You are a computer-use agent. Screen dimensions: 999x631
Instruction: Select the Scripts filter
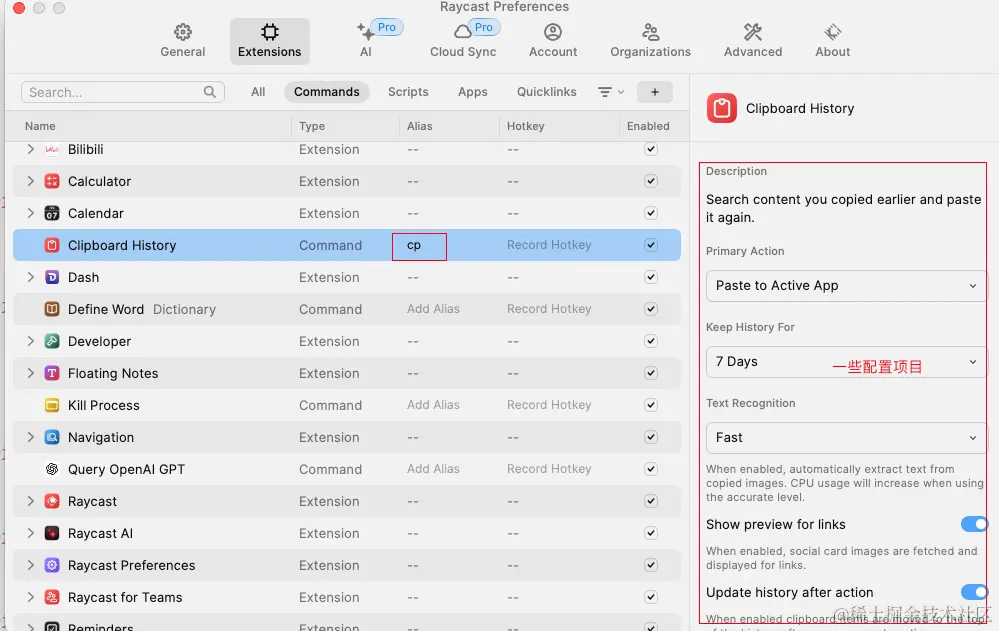[408, 92]
